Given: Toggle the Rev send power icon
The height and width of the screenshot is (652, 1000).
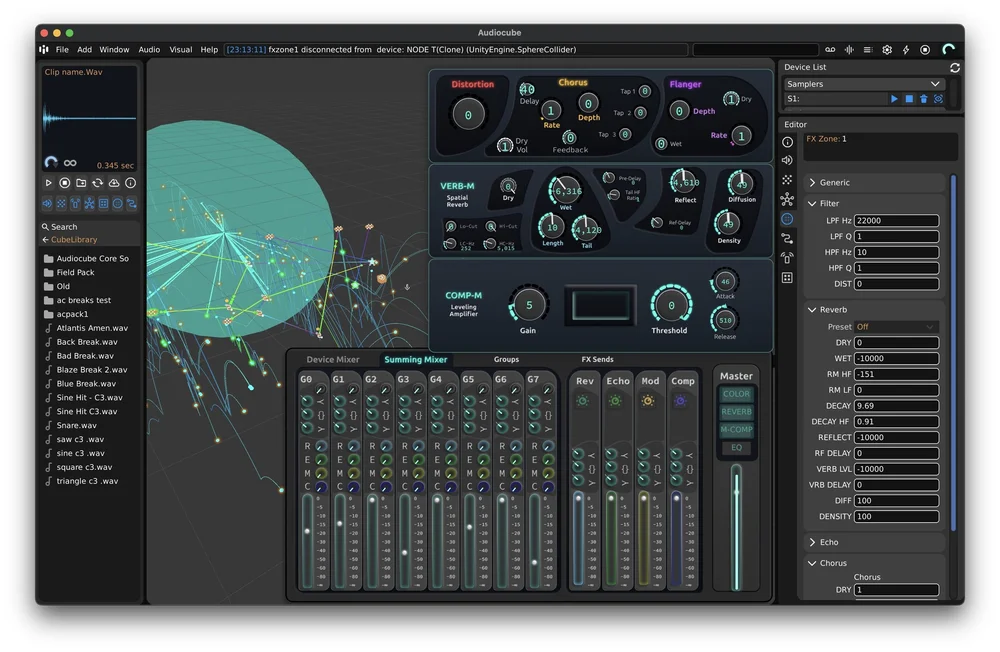Looking at the screenshot, I should pos(583,401).
